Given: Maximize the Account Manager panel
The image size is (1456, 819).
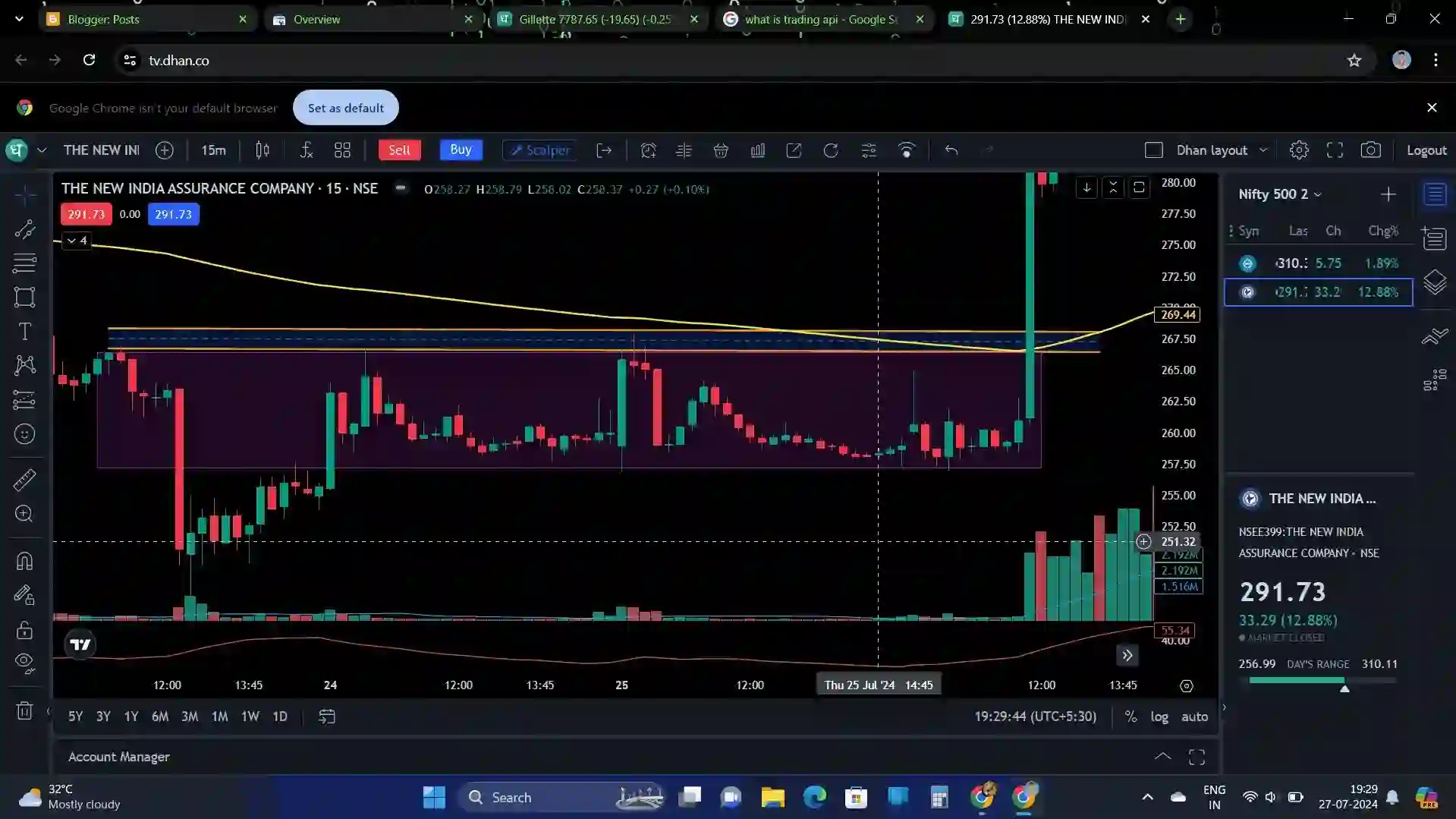Looking at the screenshot, I should [1197, 757].
